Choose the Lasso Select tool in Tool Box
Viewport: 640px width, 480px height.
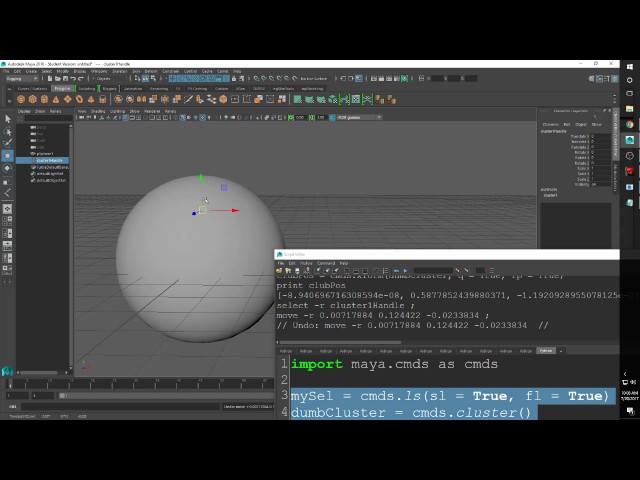pos(8,131)
